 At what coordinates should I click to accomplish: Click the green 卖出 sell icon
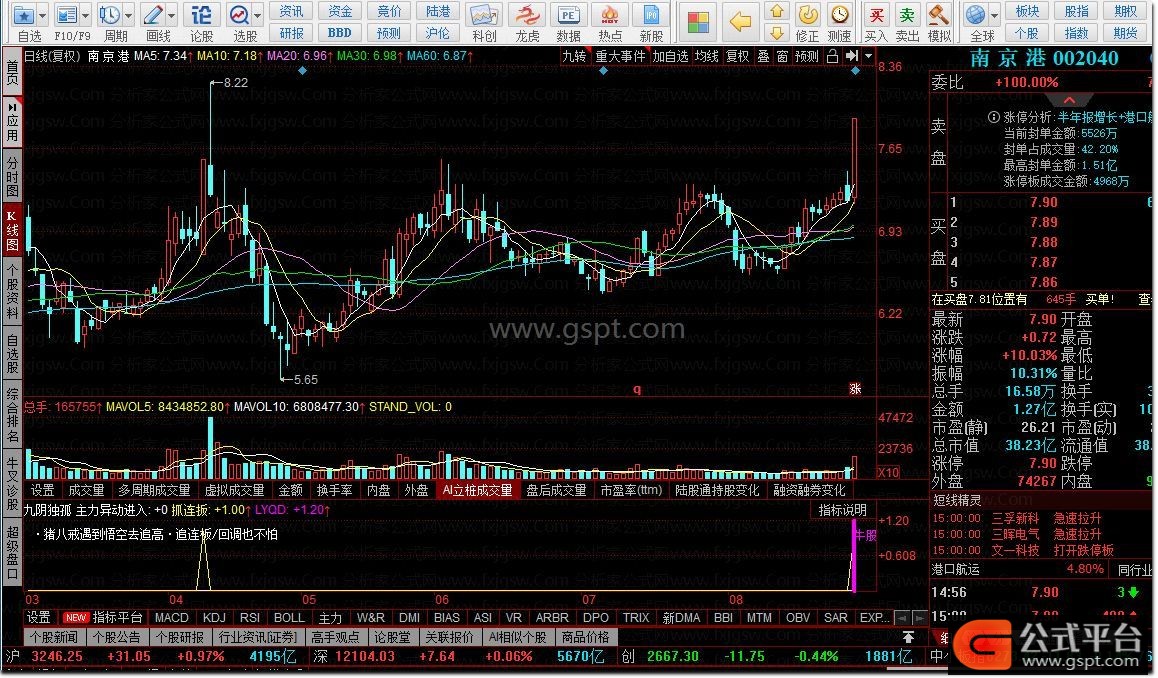[x=907, y=15]
